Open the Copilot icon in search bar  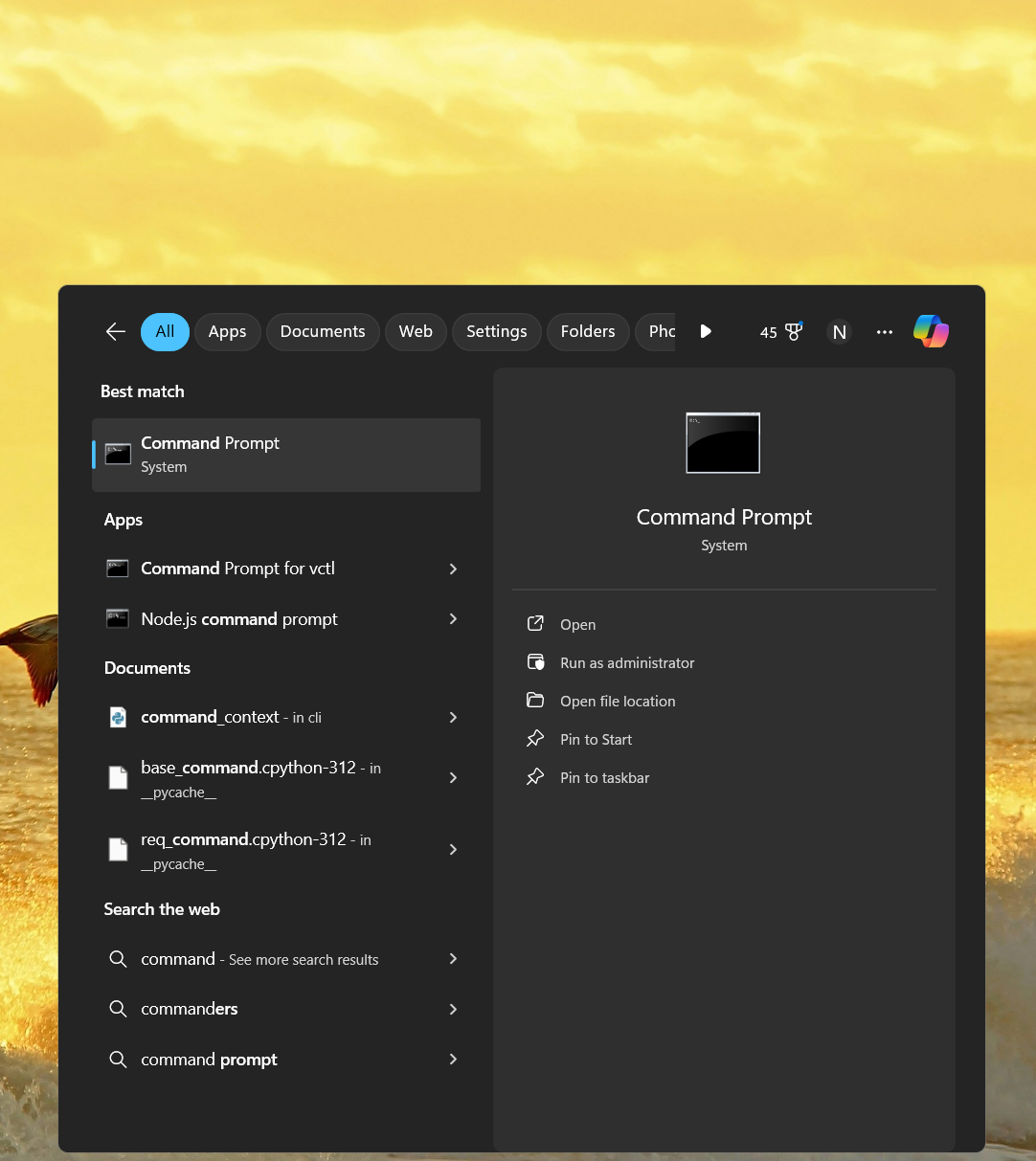(931, 331)
